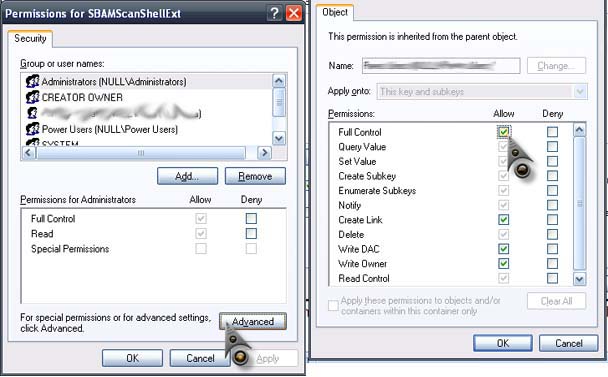Toggle Allow for Delete
The height and width of the screenshot is (377, 608).
click(503, 234)
